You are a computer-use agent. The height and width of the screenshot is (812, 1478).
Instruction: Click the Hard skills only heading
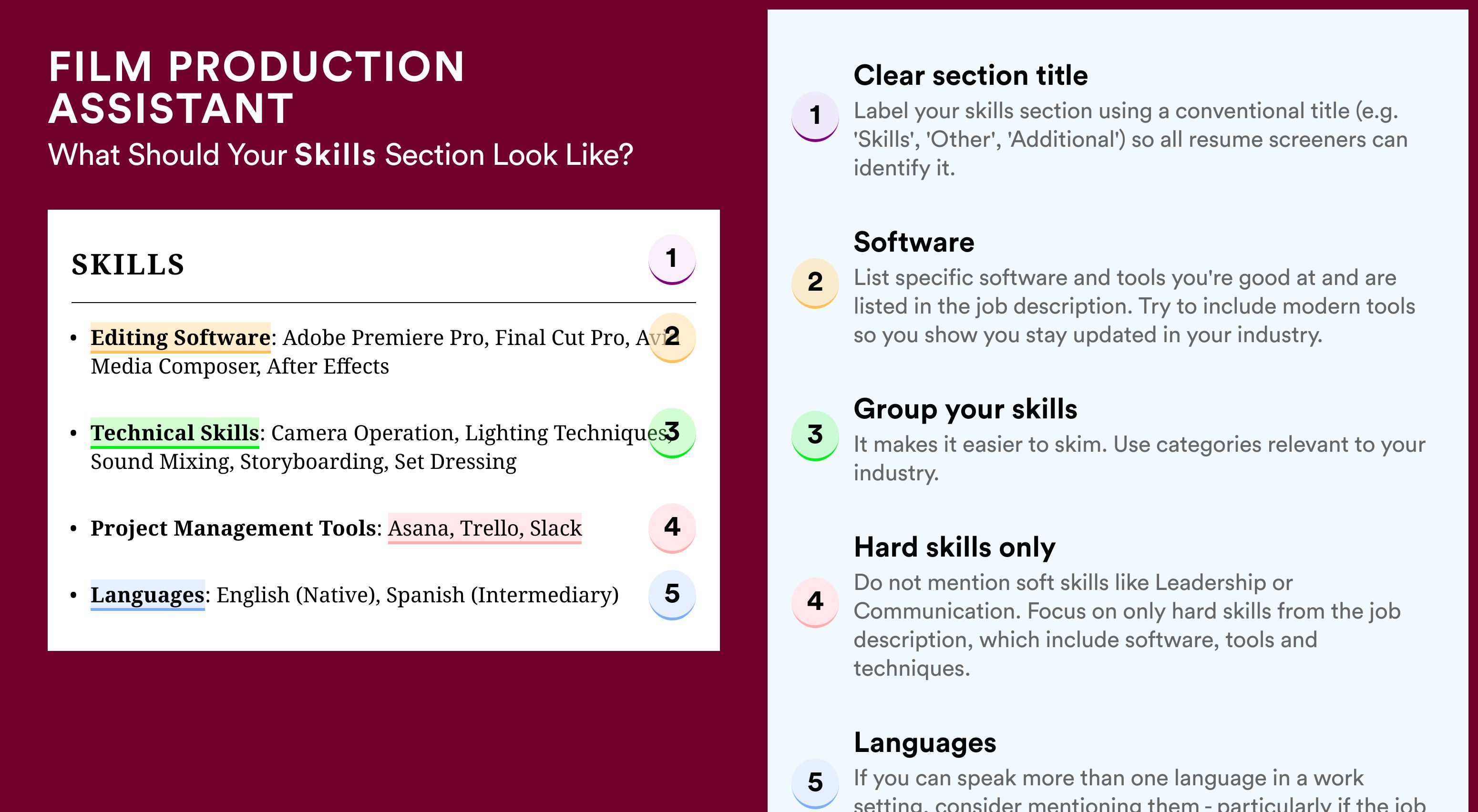point(955,547)
